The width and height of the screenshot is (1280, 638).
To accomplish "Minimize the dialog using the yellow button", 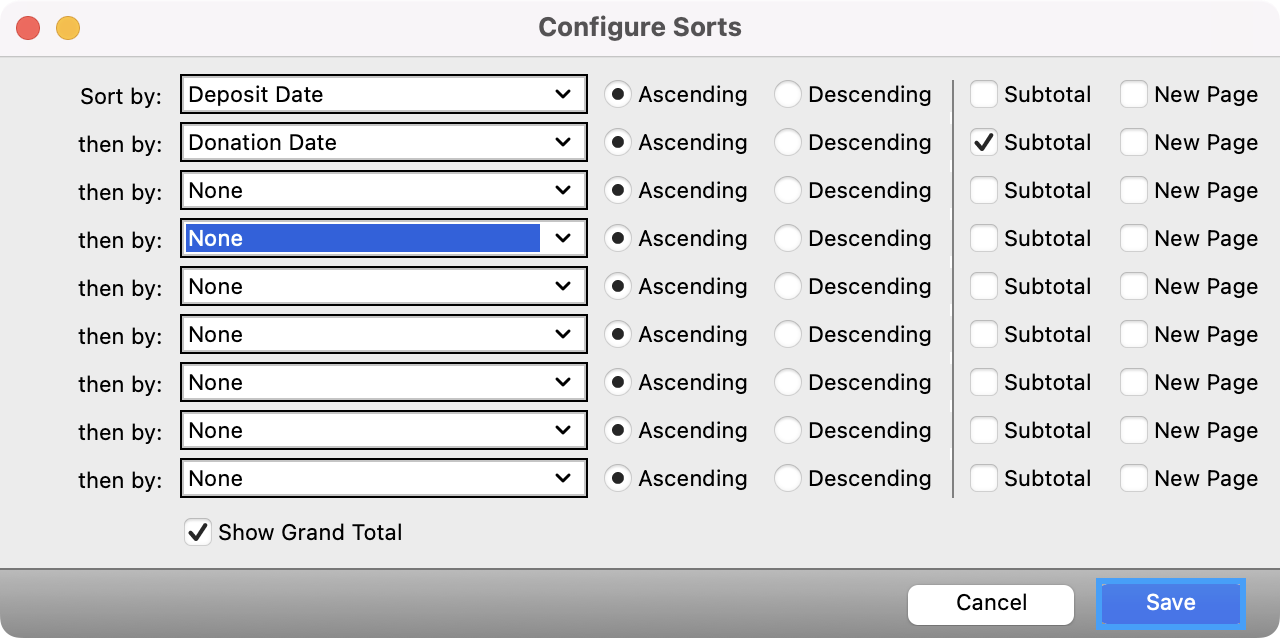I will (x=68, y=28).
